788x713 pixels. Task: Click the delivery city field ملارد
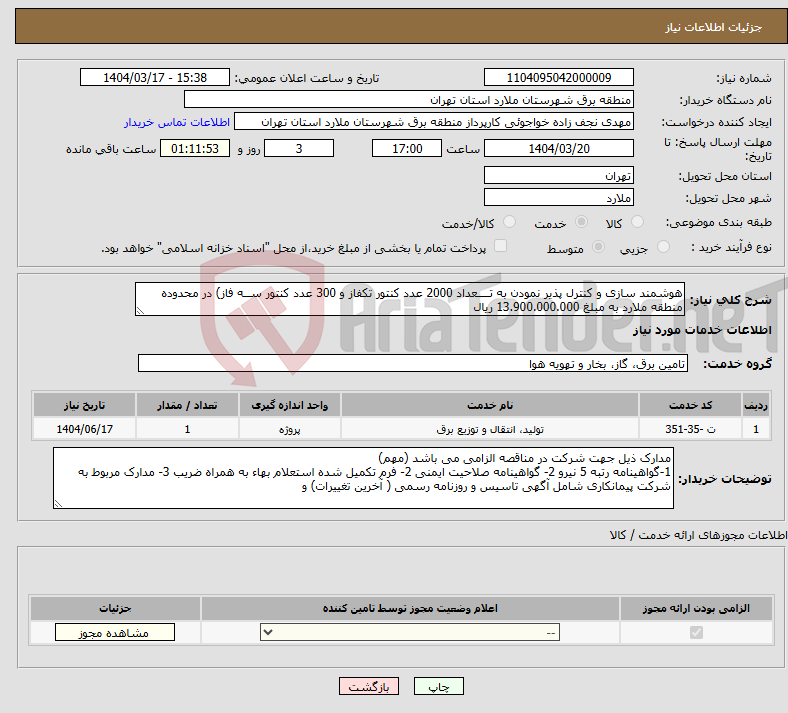[x=558, y=197]
